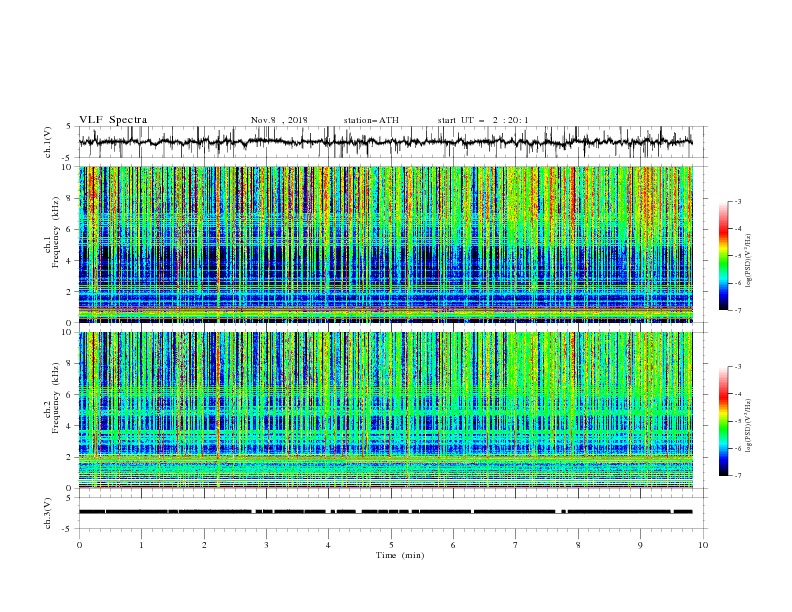Image resolution: width=792 pixels, height=612 pixels.
Task: Select the "Nov.8 , 2018" date text
Action: click(279, 120)
